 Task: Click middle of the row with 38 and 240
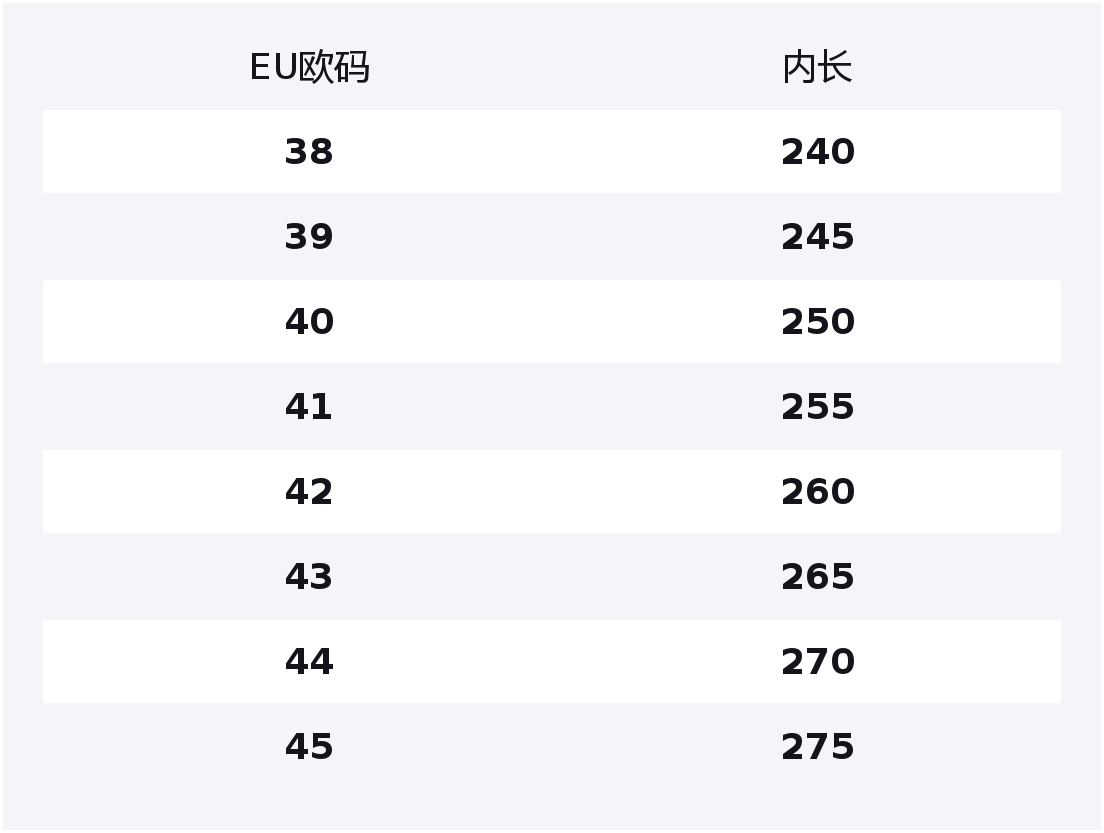click(552, 152)
